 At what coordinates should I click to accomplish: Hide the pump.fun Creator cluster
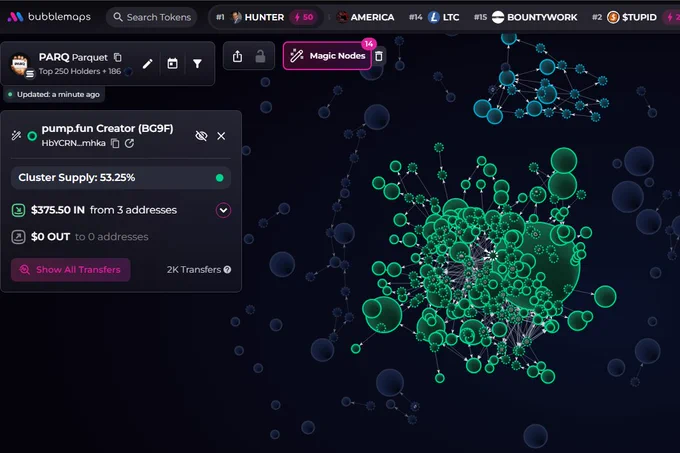coord(201,136)
